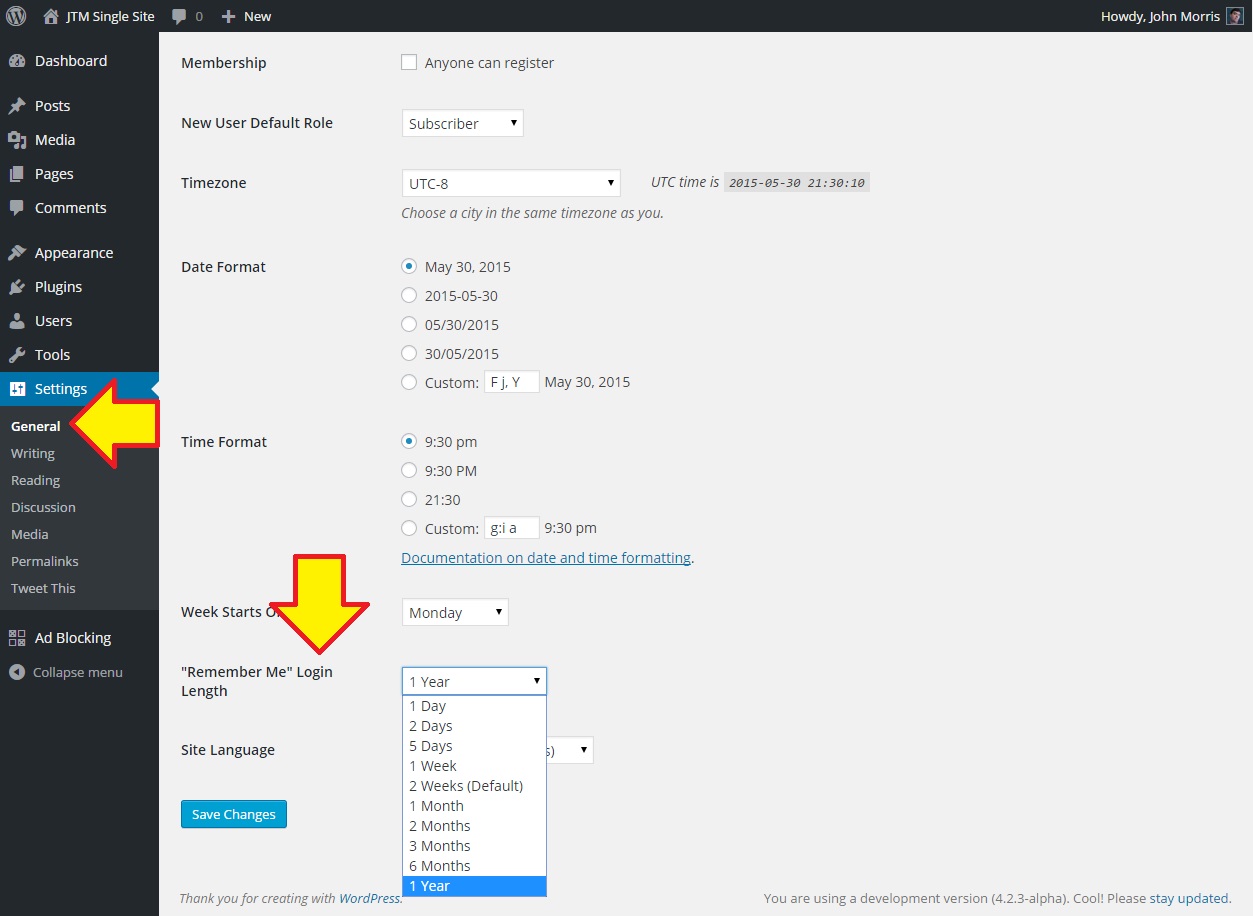Viewport: 1253px width, 916px height.
Task: Open the Discussion settings menu entry
Action: point(43,507)
